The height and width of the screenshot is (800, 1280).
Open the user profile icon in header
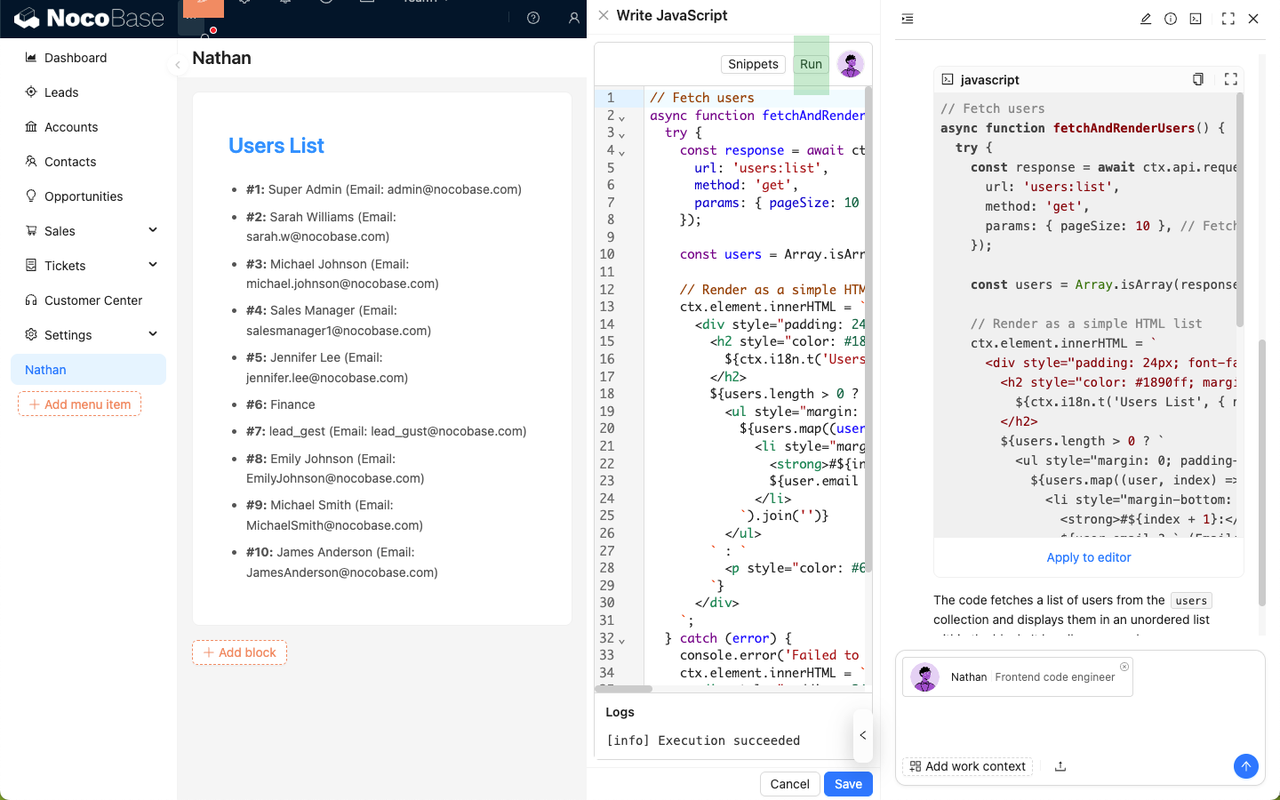pos(574,18)
